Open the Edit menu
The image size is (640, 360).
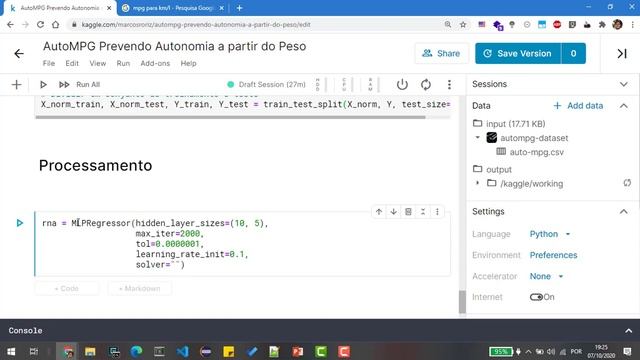click(72, 63)
